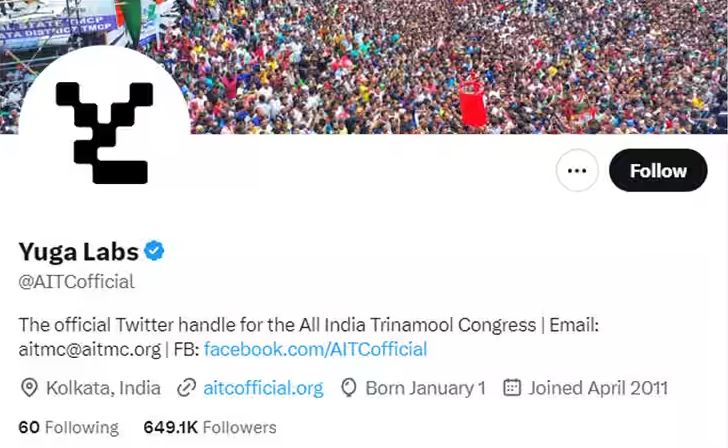
Task: Click the Born January 1 text
Action: 425,388
